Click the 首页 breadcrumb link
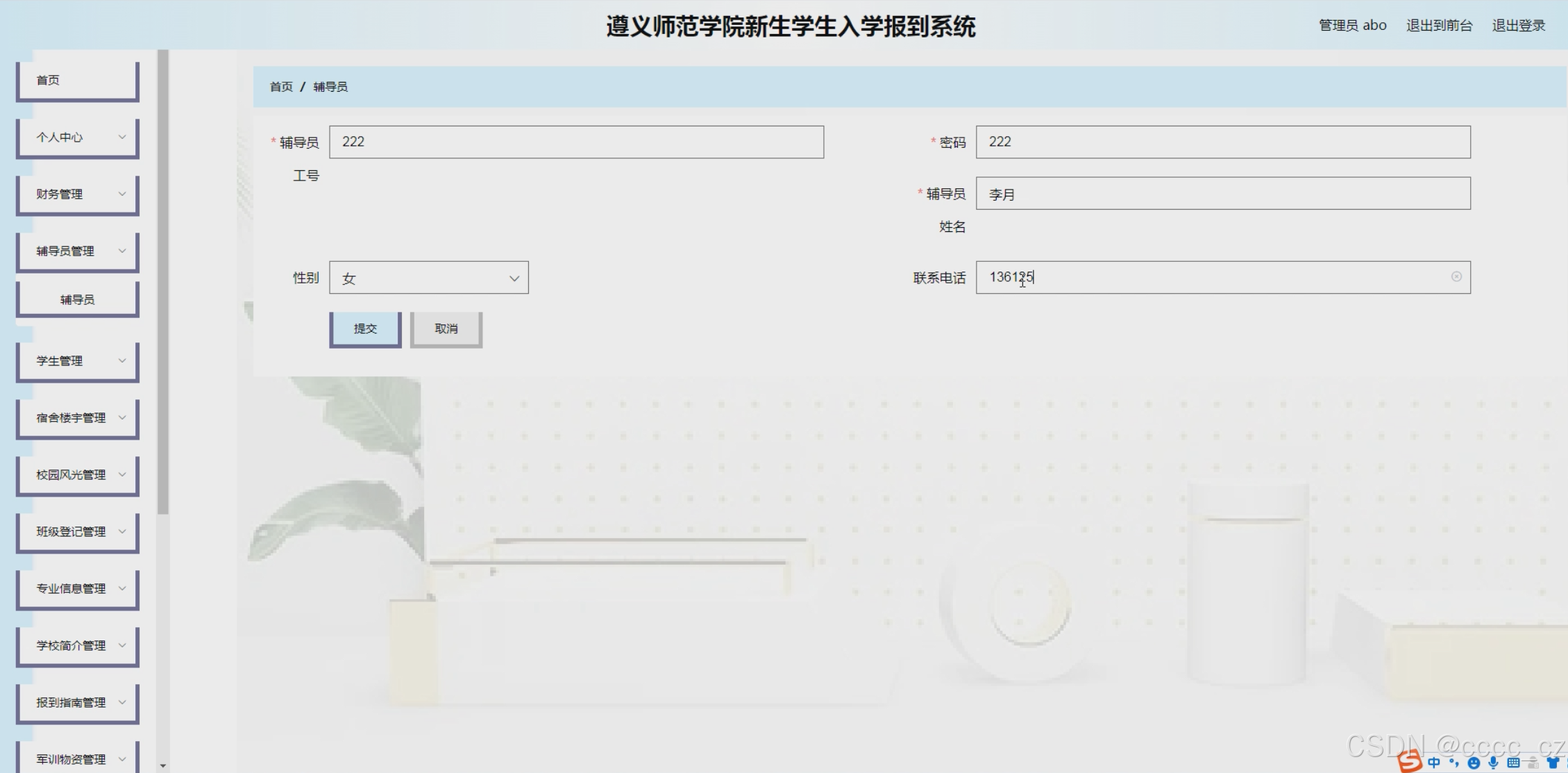The image size is (1568, 773). coord(281,87)
